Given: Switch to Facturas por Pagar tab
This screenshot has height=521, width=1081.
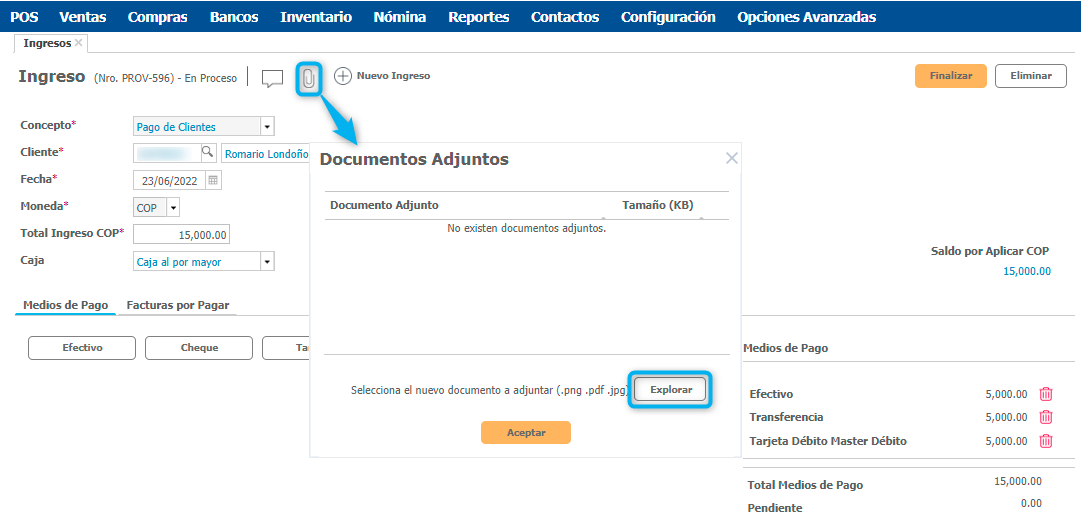Looking at the screenshot, I should click(178, 305).
